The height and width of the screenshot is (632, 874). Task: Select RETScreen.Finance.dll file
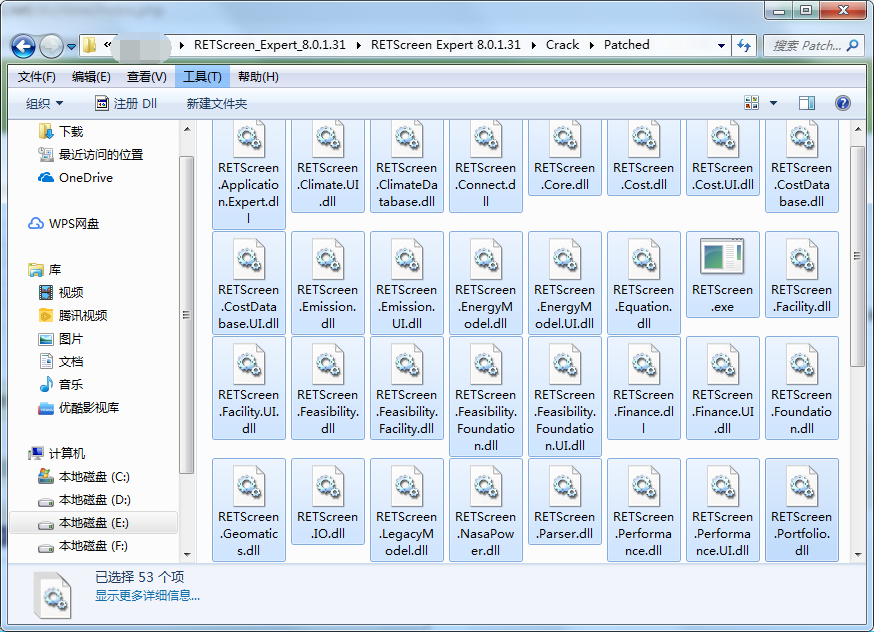tap(644, 387)
